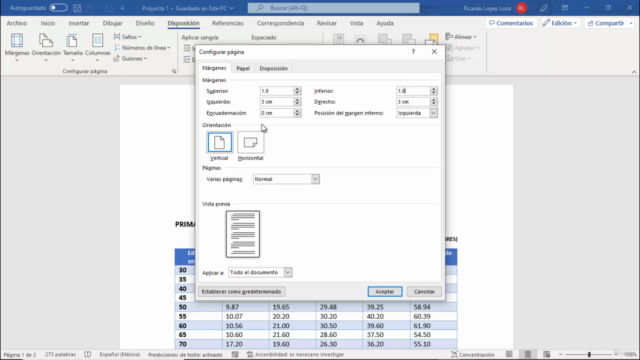Screen dimensions: 640x360
Task: Adjust the Inferior margin spinner
Action: 433,91
